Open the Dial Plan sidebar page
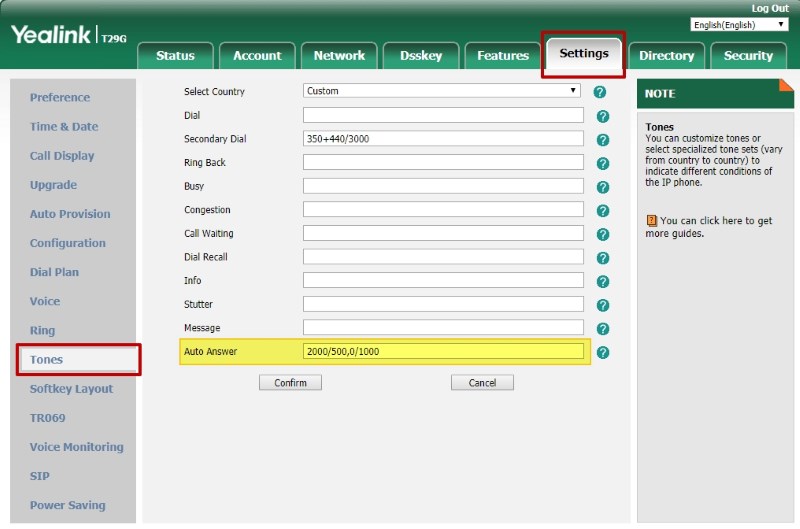This screenshot has width=800, height=529. coord(54,272)
